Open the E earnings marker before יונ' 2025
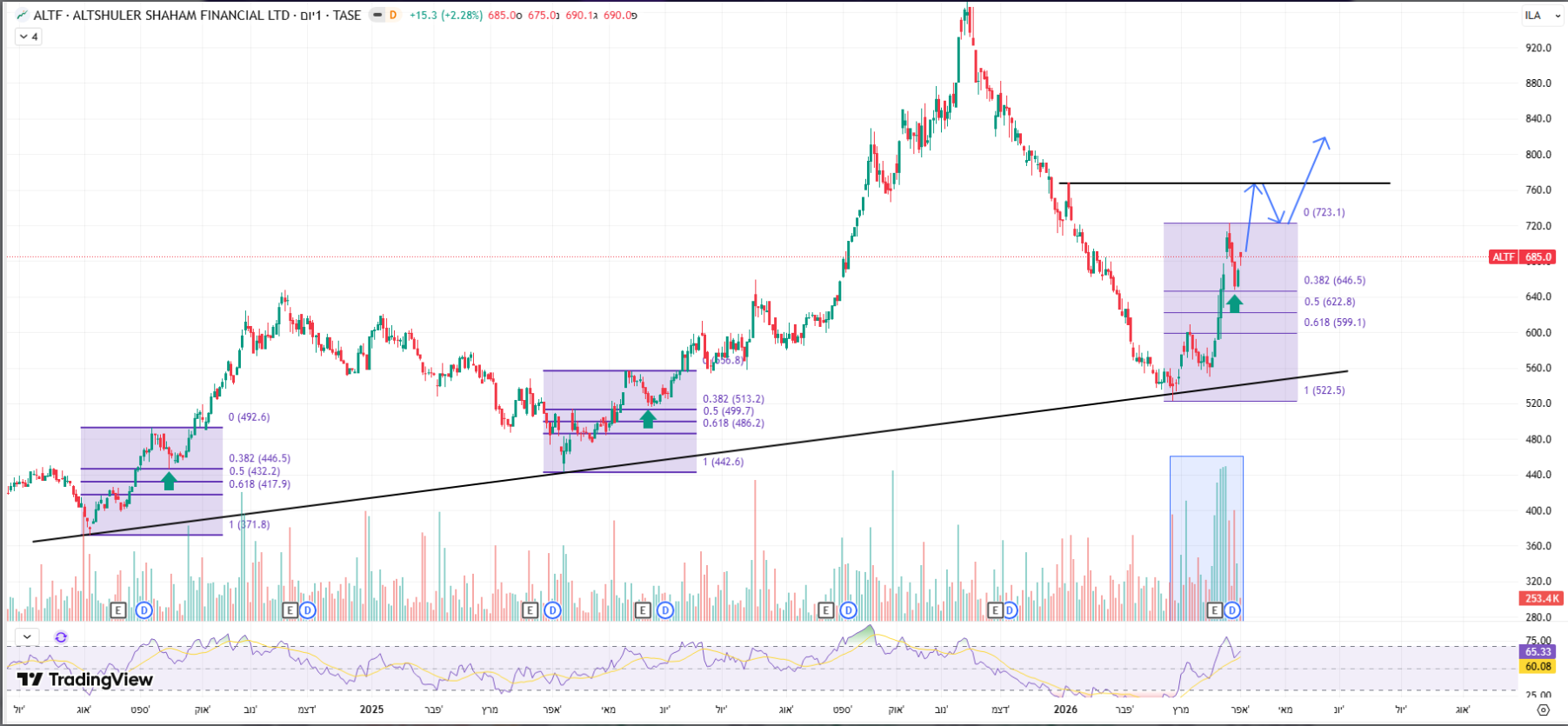 (x=643, y=610)
